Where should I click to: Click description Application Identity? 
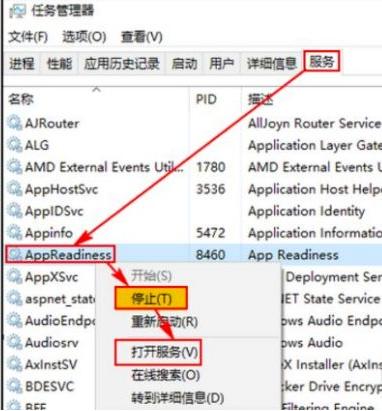[306, 211]
